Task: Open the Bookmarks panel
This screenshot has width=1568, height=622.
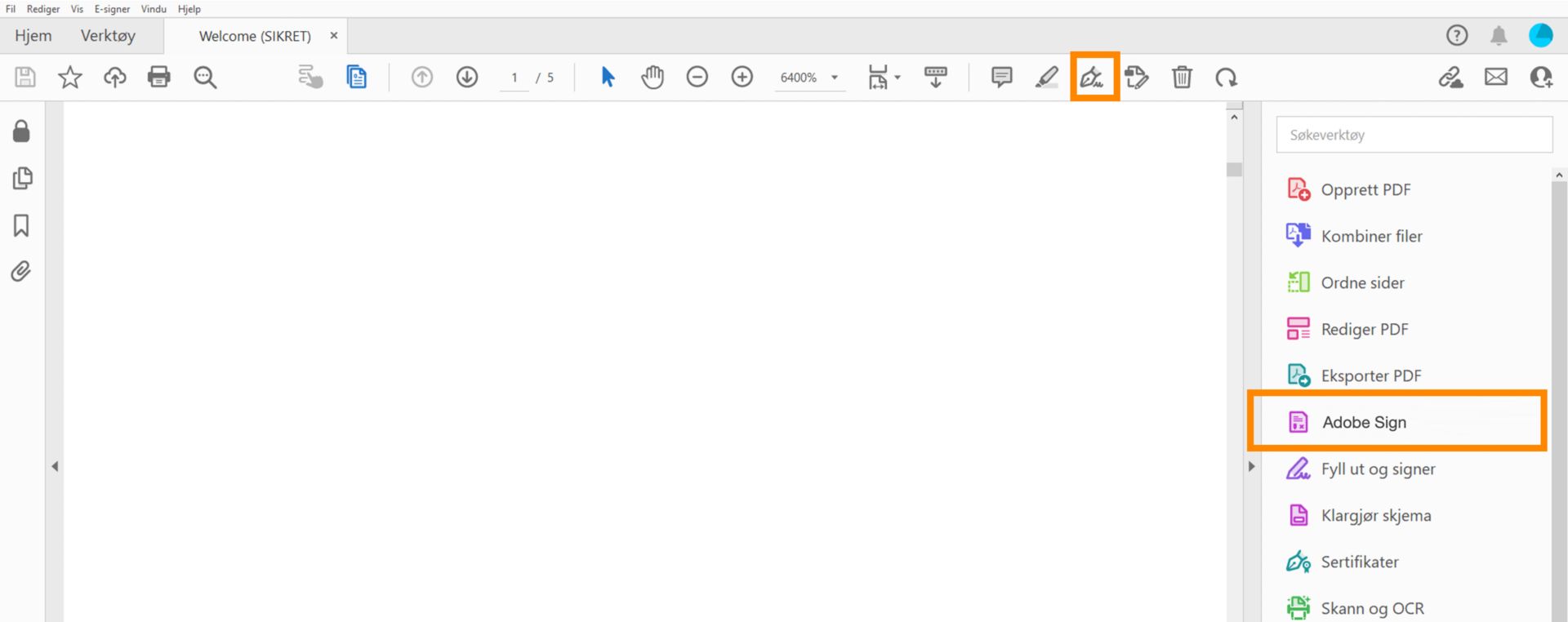Action: tap(22, 225)
